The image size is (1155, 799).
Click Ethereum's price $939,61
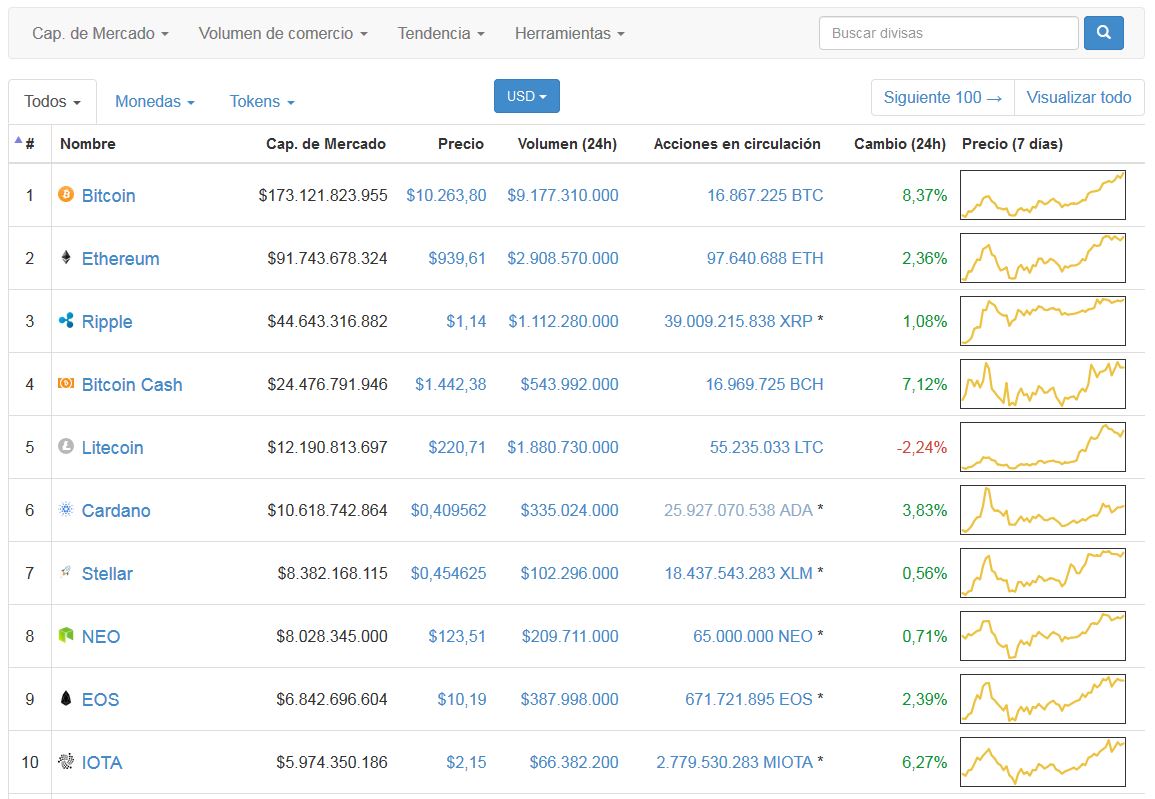pyautogui.click(x=457, y=258)
